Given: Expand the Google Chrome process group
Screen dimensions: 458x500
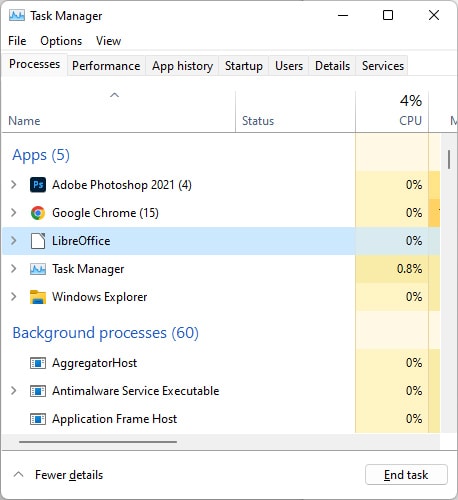Looking at the screenshot, I should point(14,212).
